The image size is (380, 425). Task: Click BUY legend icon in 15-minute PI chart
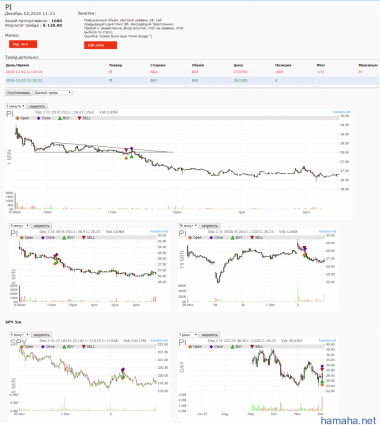tap(233, 238)
